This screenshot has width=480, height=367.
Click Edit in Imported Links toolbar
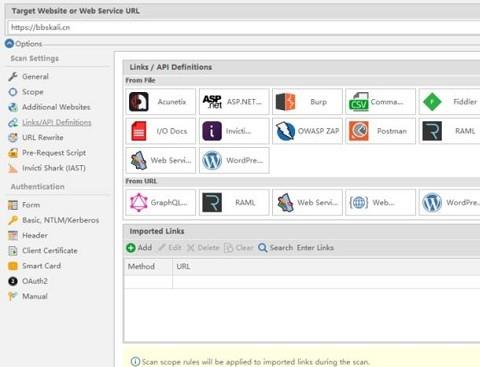pyautogui.click(x=170, y=248)
